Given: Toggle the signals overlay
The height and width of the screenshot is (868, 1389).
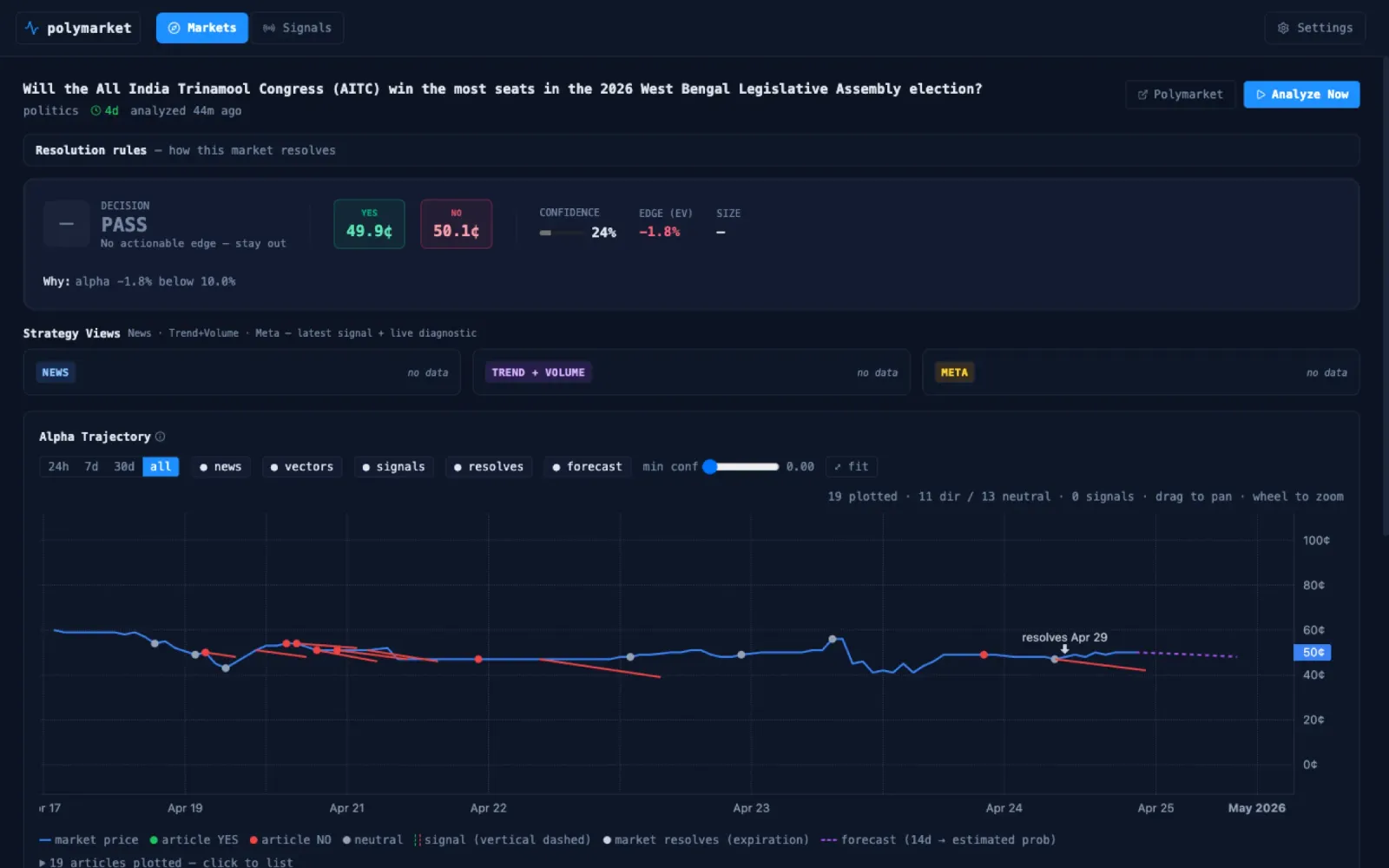Looking at the screenshot, I should point(393,466).
